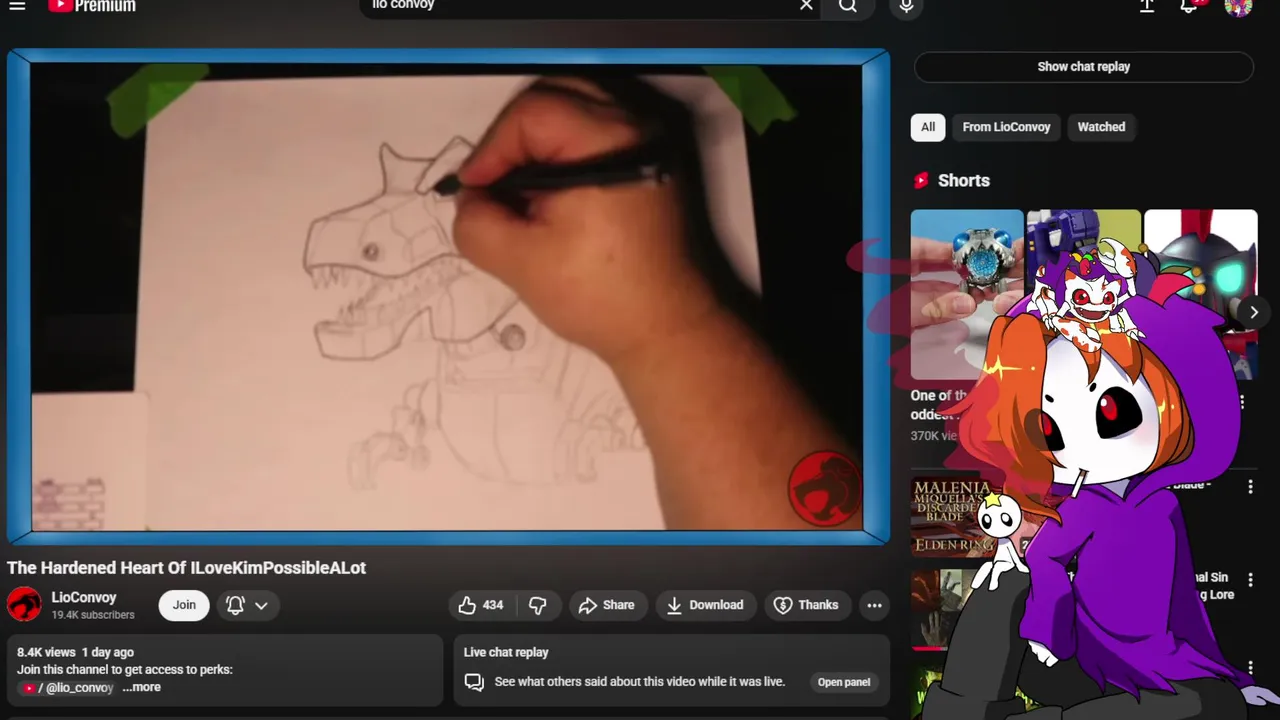The height and width of the screenshot is (720, 1280).
Task: Open more actions ellipsis menu
Action: click(874, 605)
